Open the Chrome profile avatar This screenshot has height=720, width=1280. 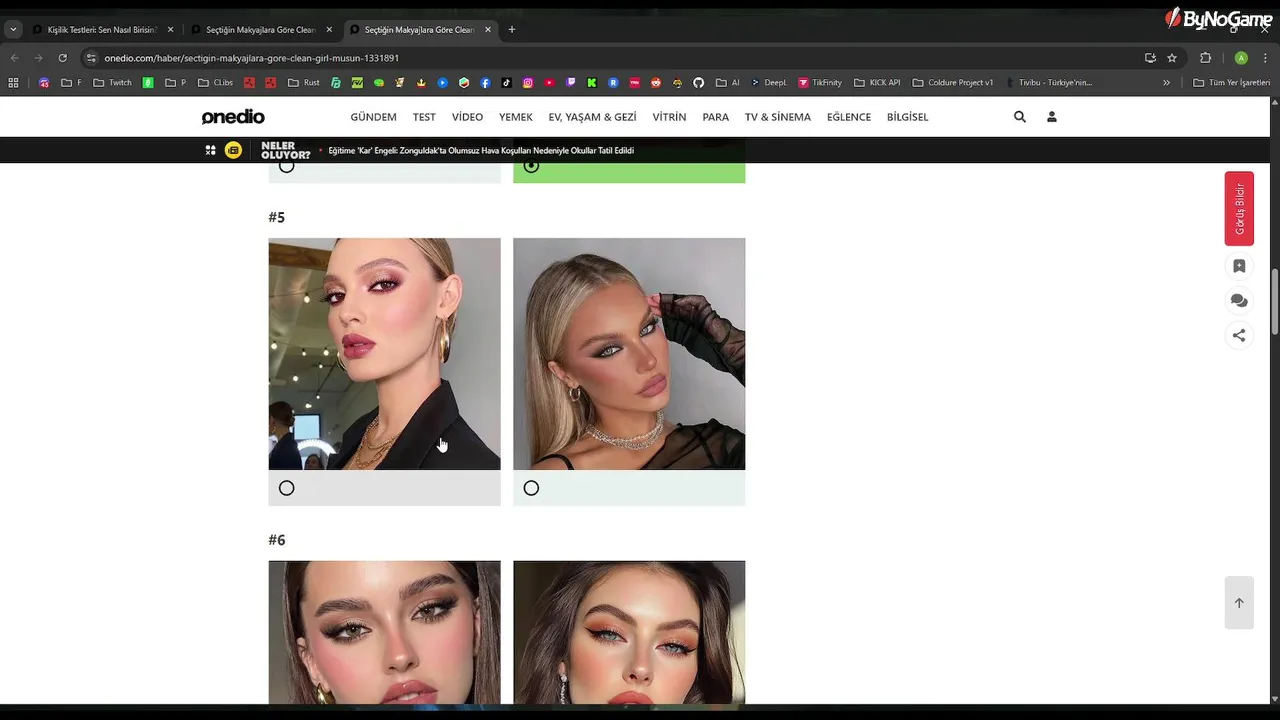1241,58
